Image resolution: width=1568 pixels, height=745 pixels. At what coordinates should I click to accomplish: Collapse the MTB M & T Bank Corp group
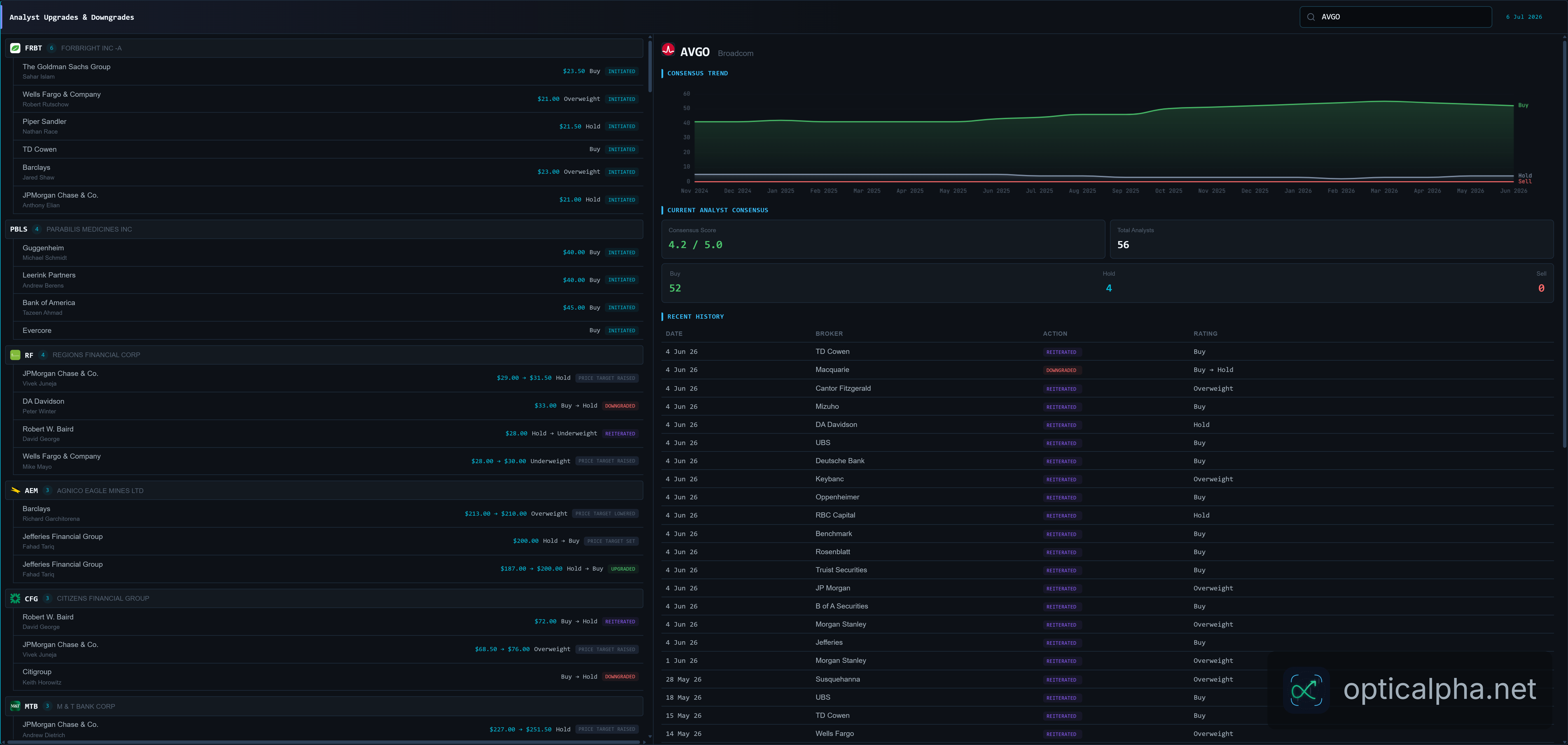pyautogui.click(x=324, y=706)
